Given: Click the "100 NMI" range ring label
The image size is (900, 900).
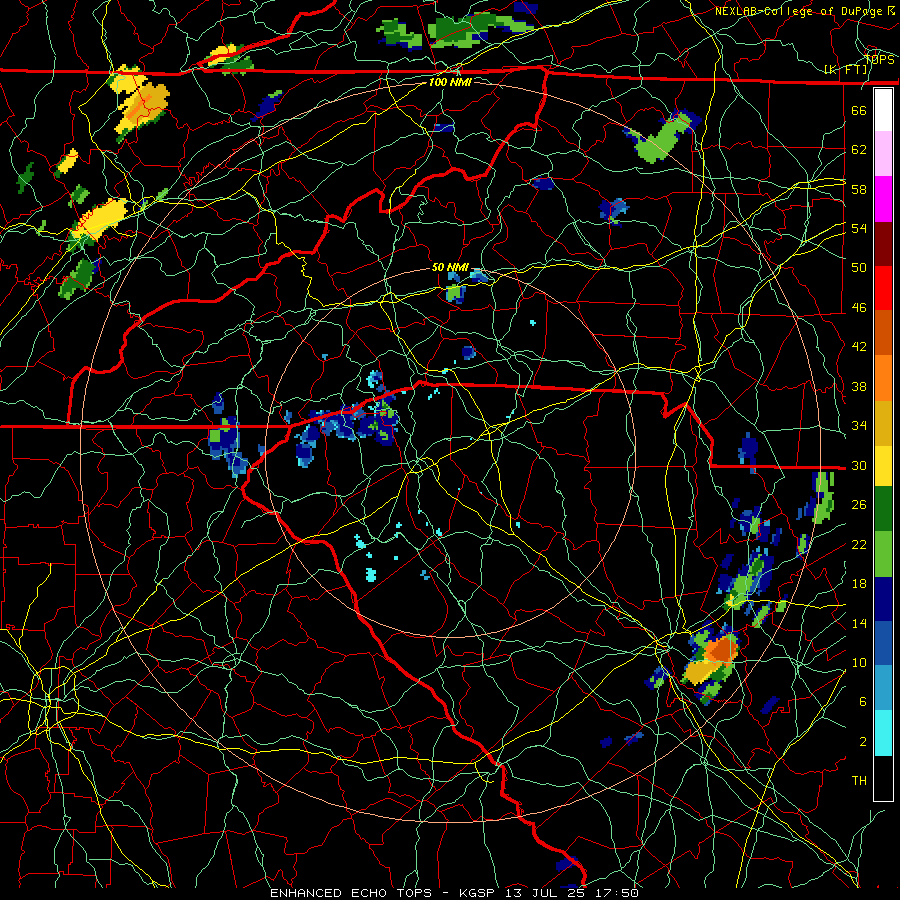Looking at the screenshot, I should (x=450, y=82).
